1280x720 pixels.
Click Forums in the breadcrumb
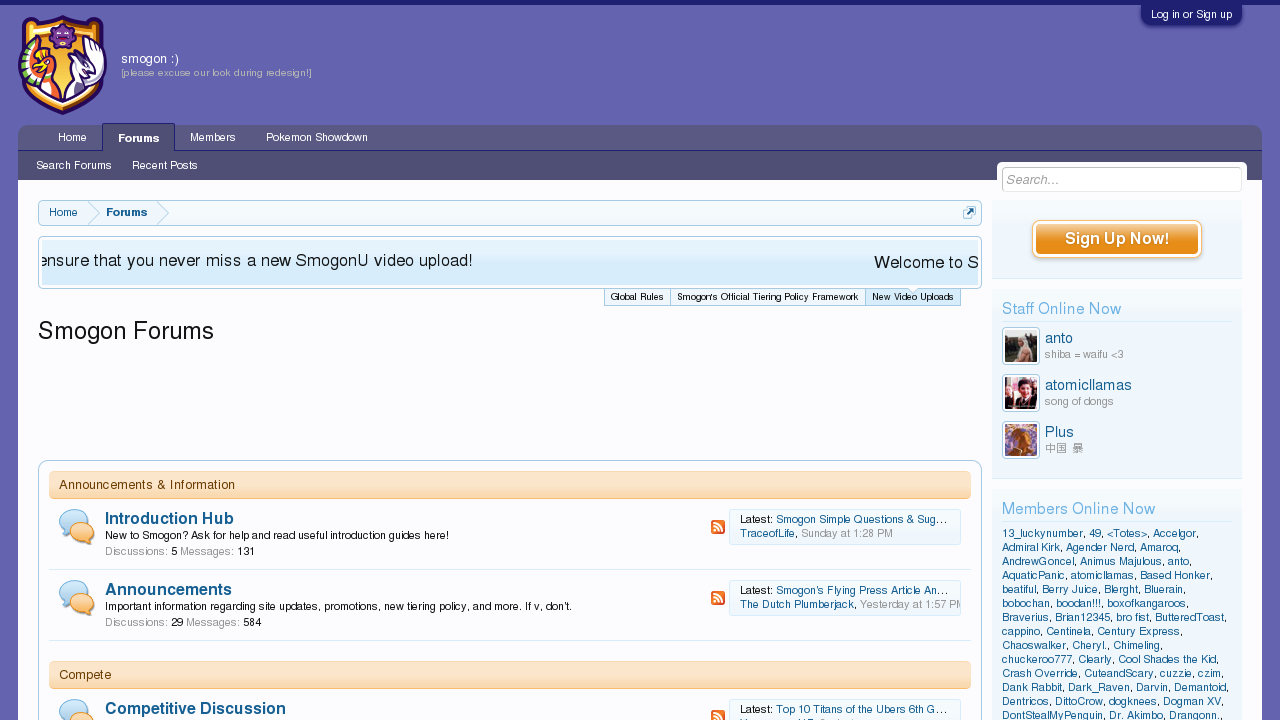click(127, 213)
